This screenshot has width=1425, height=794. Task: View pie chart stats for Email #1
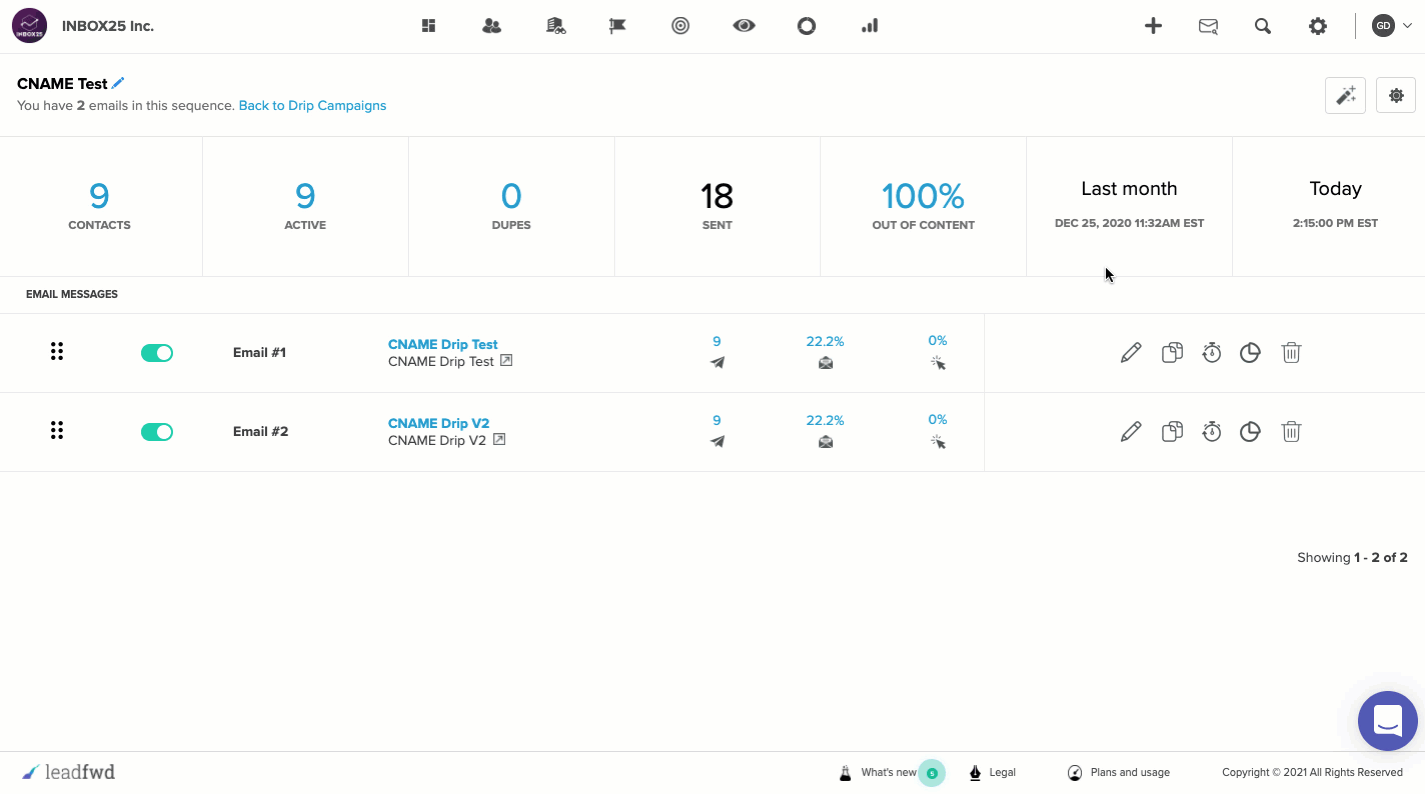point(1250,352)
